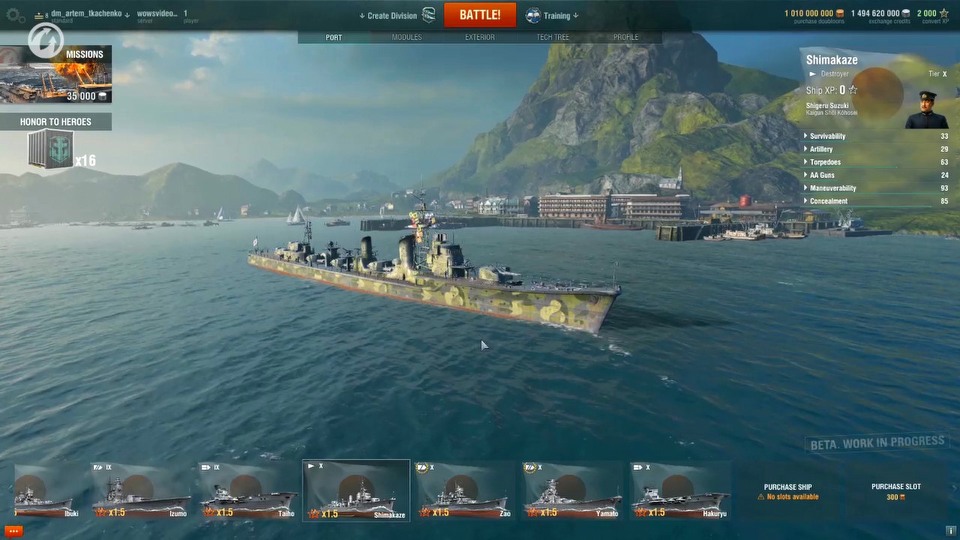Click the division flag icon next to Create Division

pos(429,15)
